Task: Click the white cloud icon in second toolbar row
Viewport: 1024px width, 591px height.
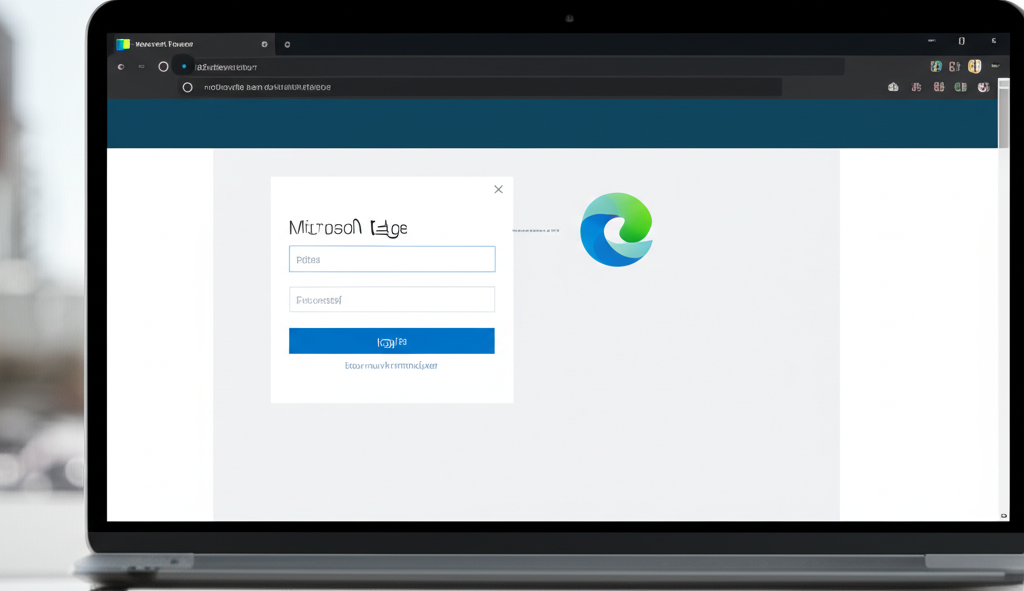Action: (x=893, y=87)
